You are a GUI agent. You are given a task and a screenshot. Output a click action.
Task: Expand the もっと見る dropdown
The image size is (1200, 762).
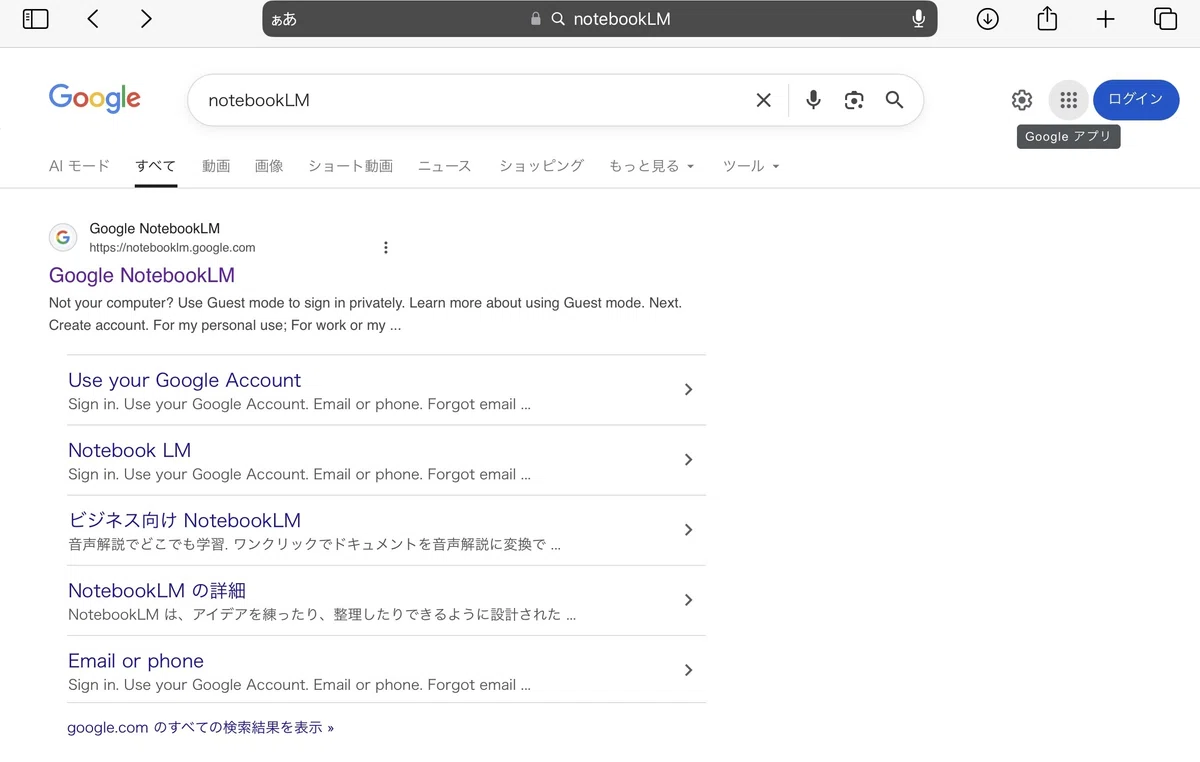point(651,166)
